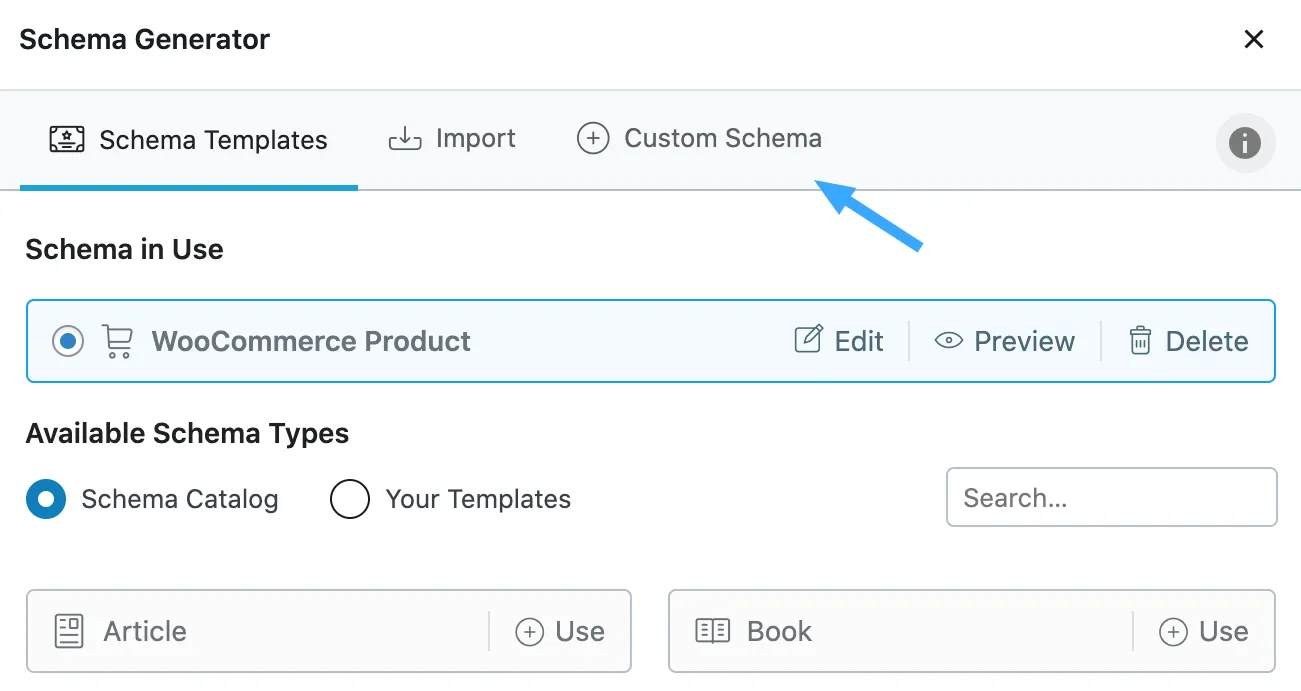Click the Book open-book icon
1301x691 pixels.
click(713, 631)
